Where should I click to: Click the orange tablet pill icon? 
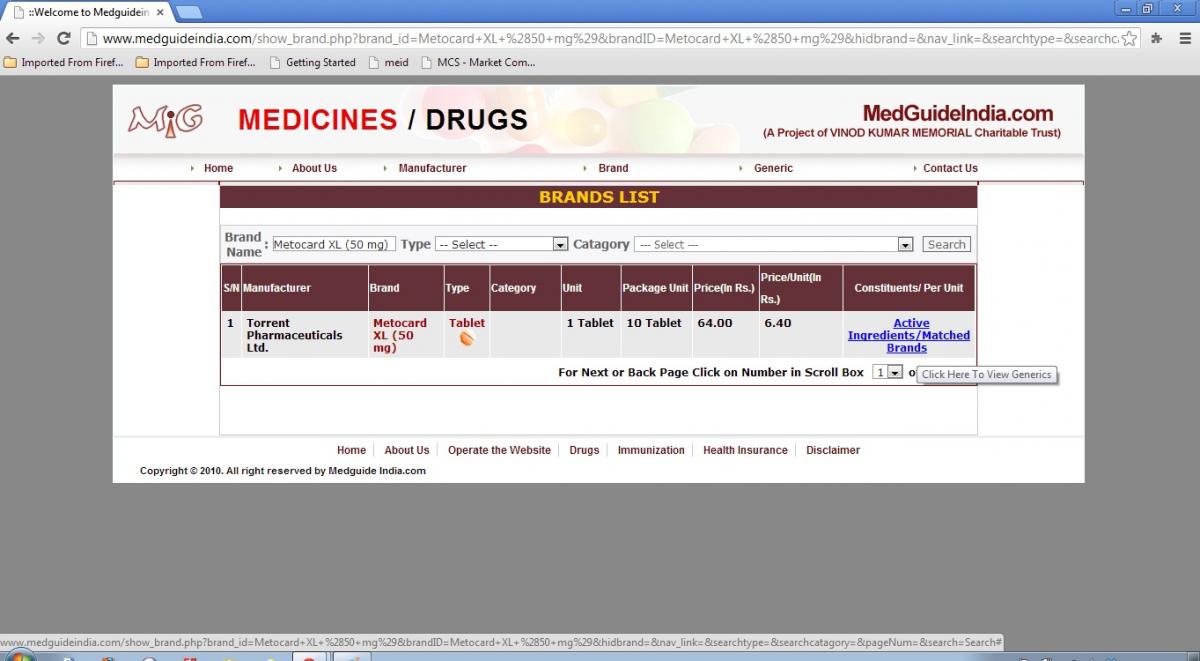[466, 339]
